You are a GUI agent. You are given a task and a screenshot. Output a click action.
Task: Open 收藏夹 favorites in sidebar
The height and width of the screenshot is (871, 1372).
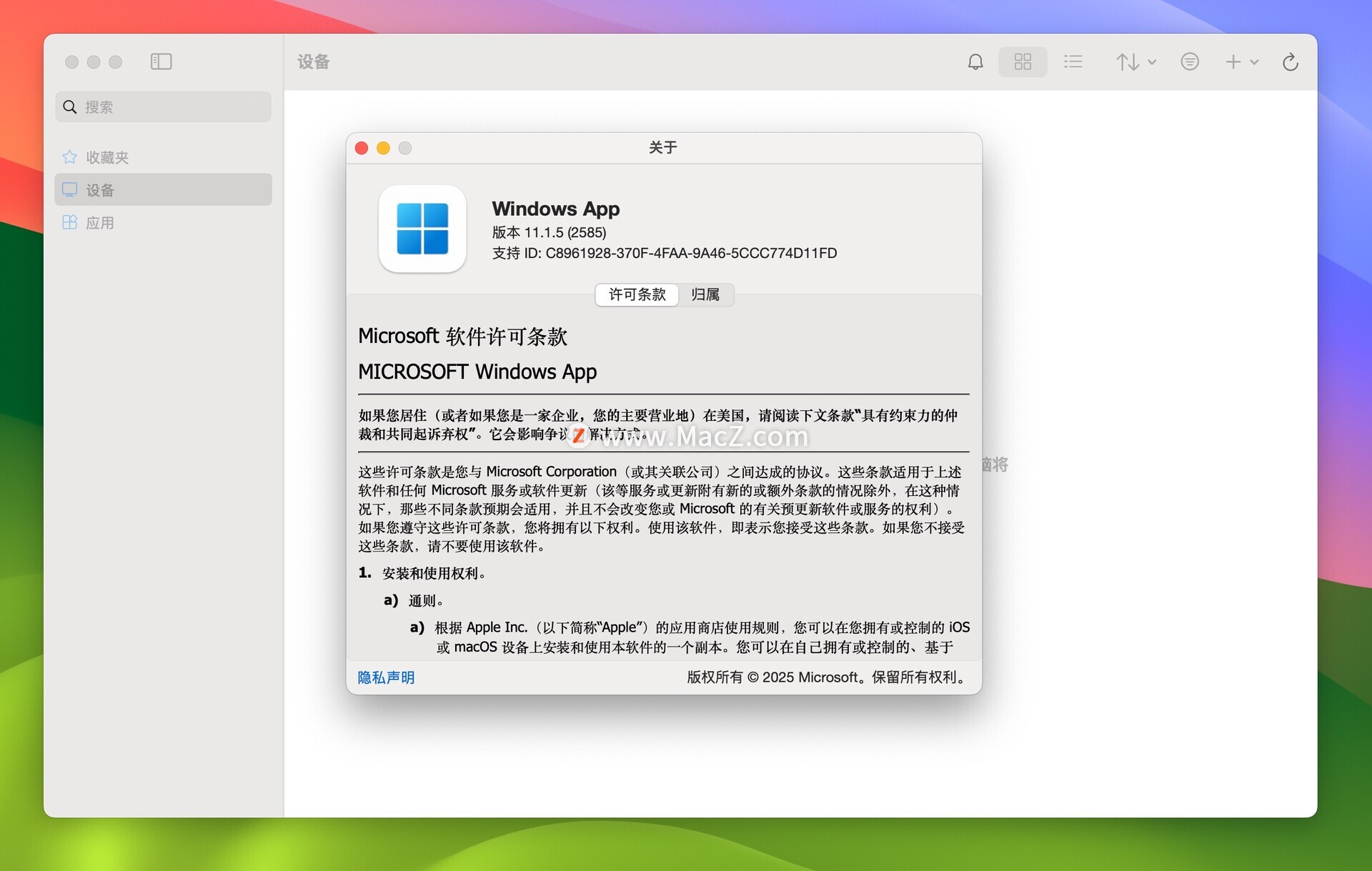(x=163, y=157)
